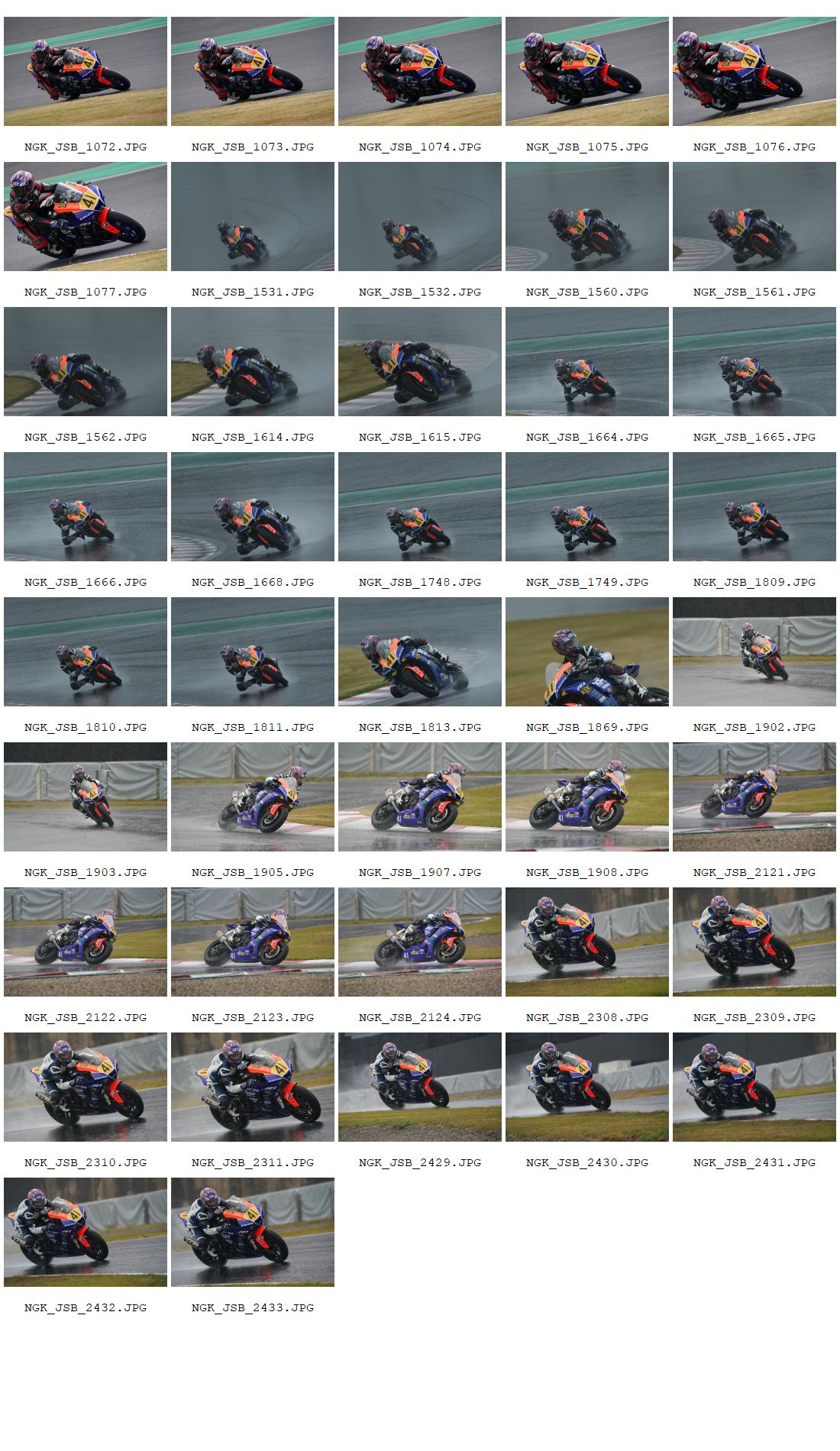Open thumbnail NGK_JSB_1531.JPG
The image size is (840, 1451).
tap(253, 216)
